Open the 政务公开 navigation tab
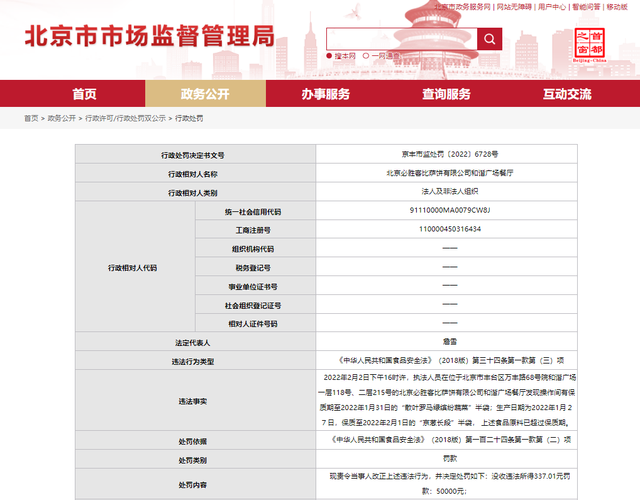The width and height of the screenshot is (640, 500). [205, 94]
